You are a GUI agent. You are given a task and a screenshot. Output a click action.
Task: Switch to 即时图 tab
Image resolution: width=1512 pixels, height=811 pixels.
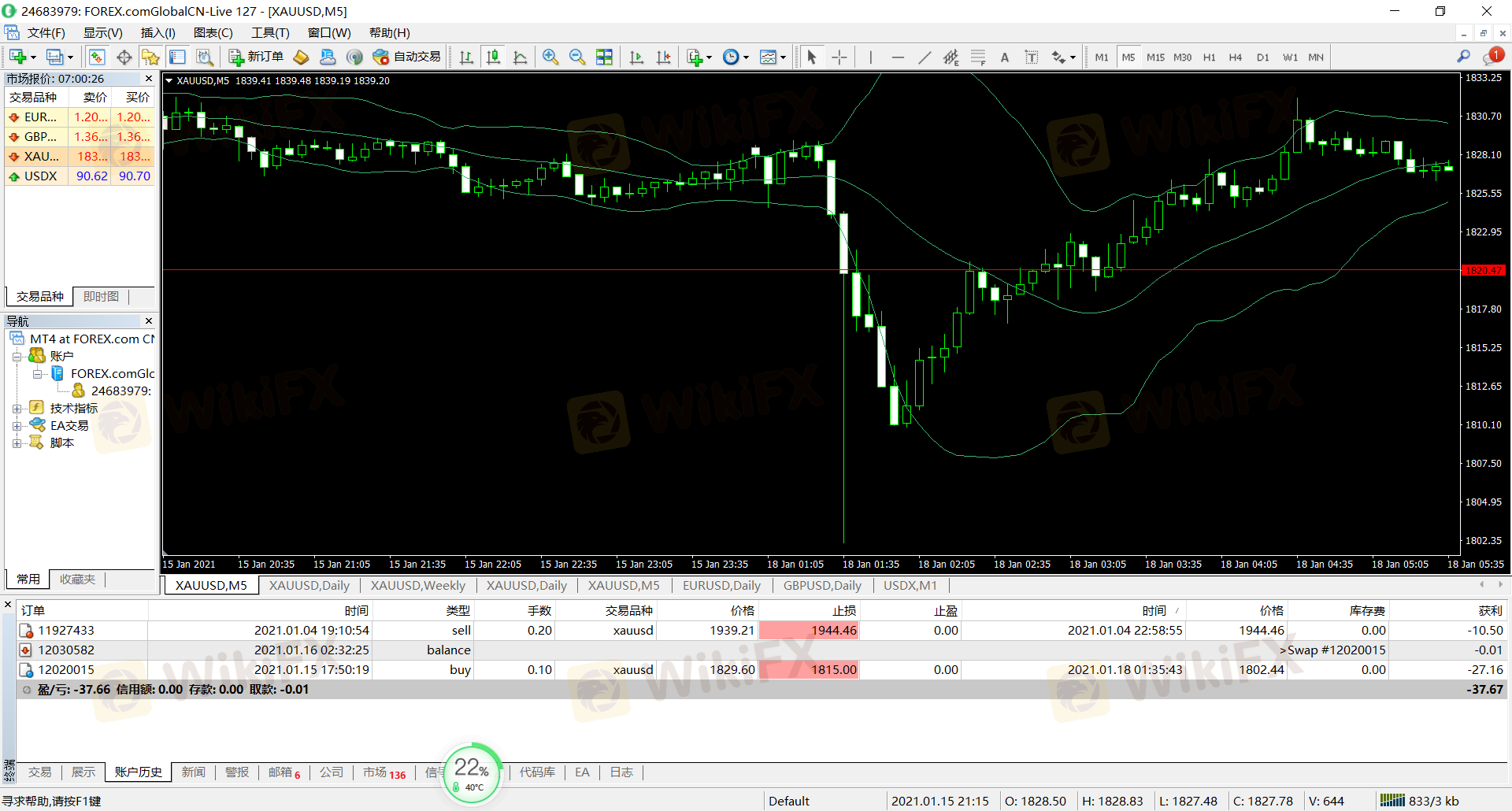click(x=101, y=296)
